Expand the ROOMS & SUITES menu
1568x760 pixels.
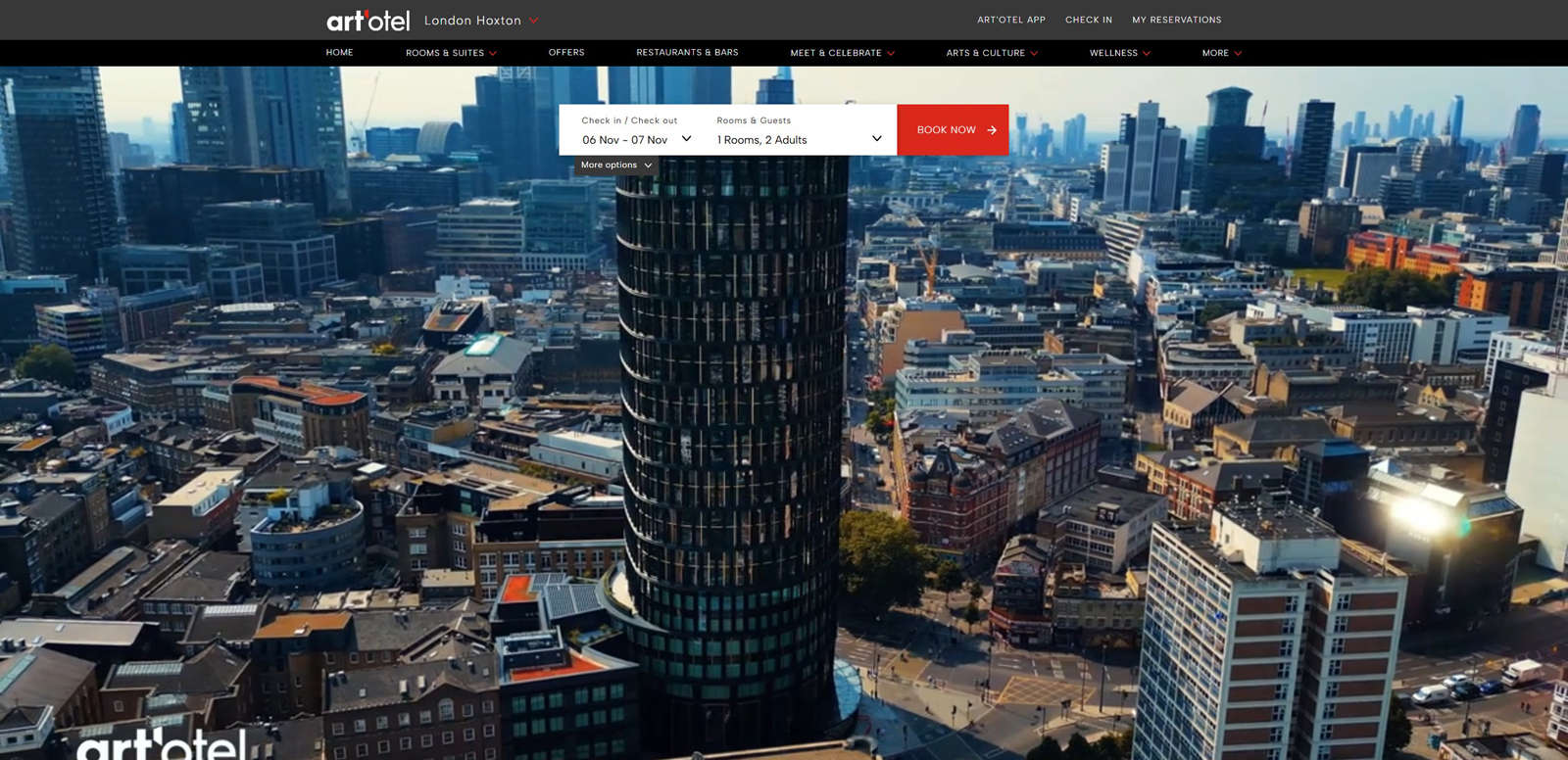point(452,53)
